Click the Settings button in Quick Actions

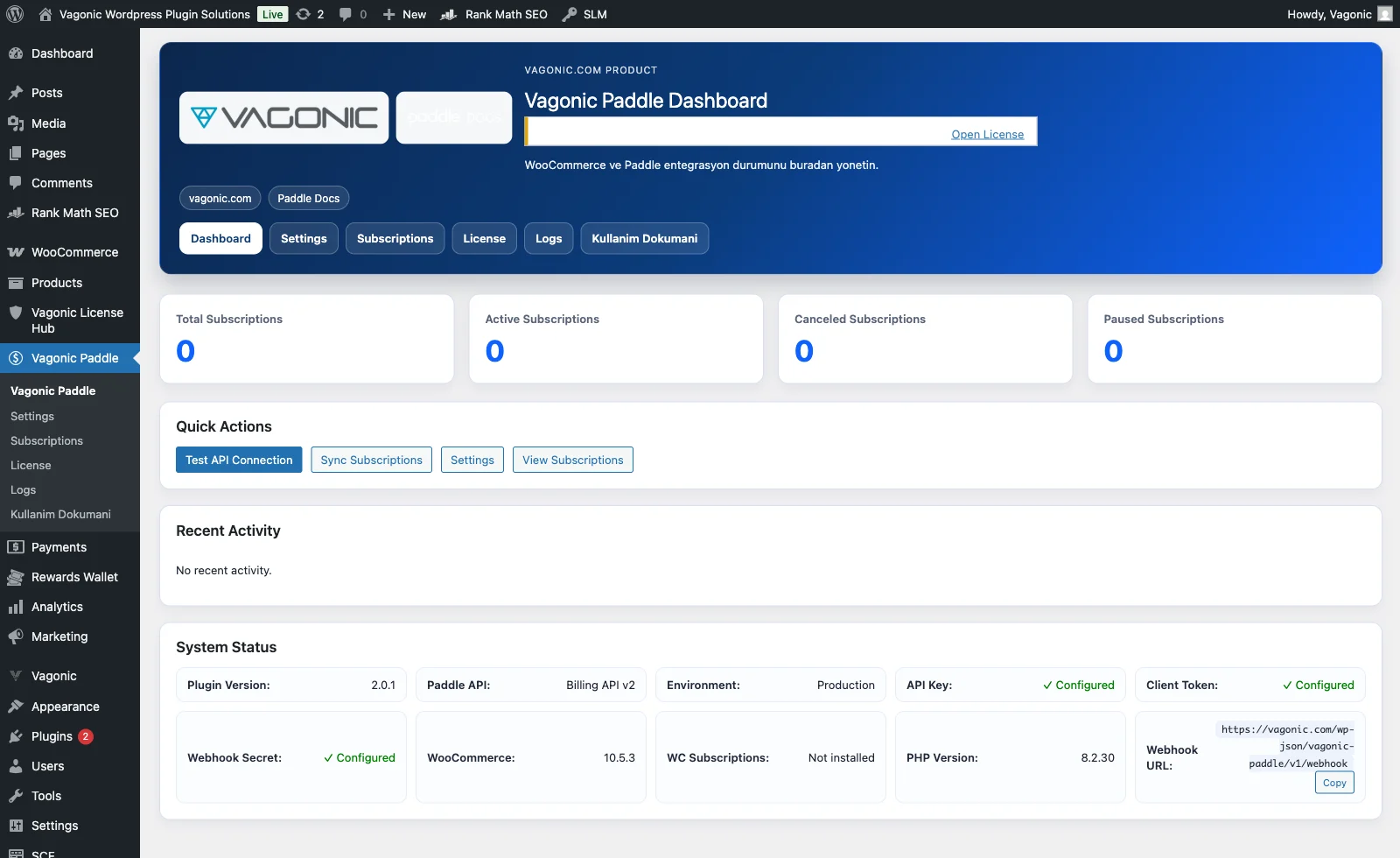tap(472, 460)
